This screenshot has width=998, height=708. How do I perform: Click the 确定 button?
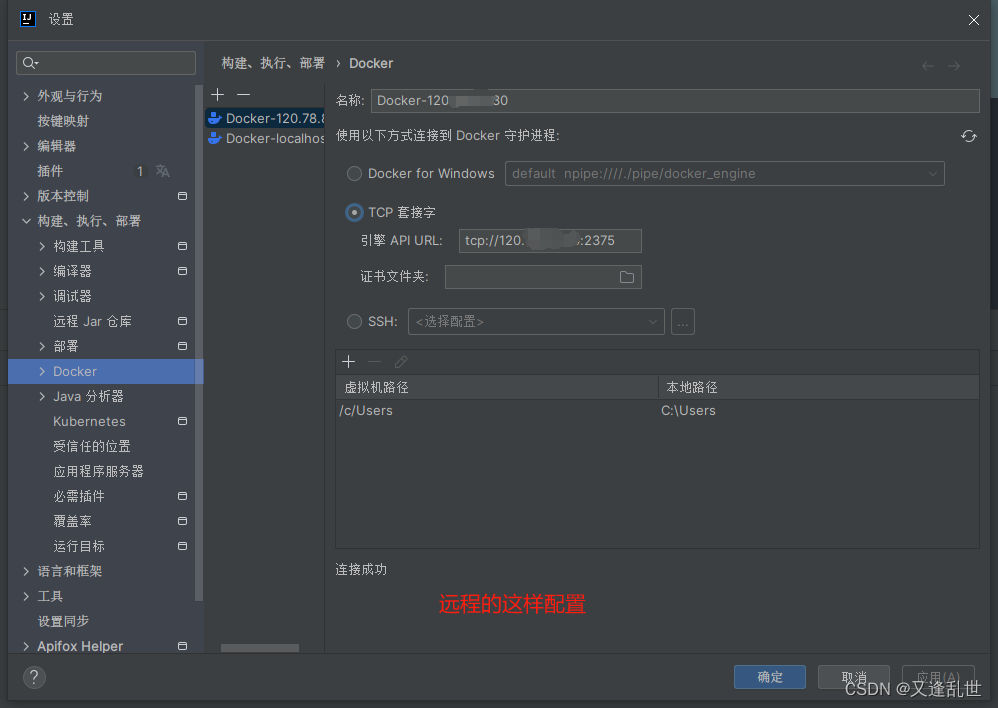[x=770, y=677]
